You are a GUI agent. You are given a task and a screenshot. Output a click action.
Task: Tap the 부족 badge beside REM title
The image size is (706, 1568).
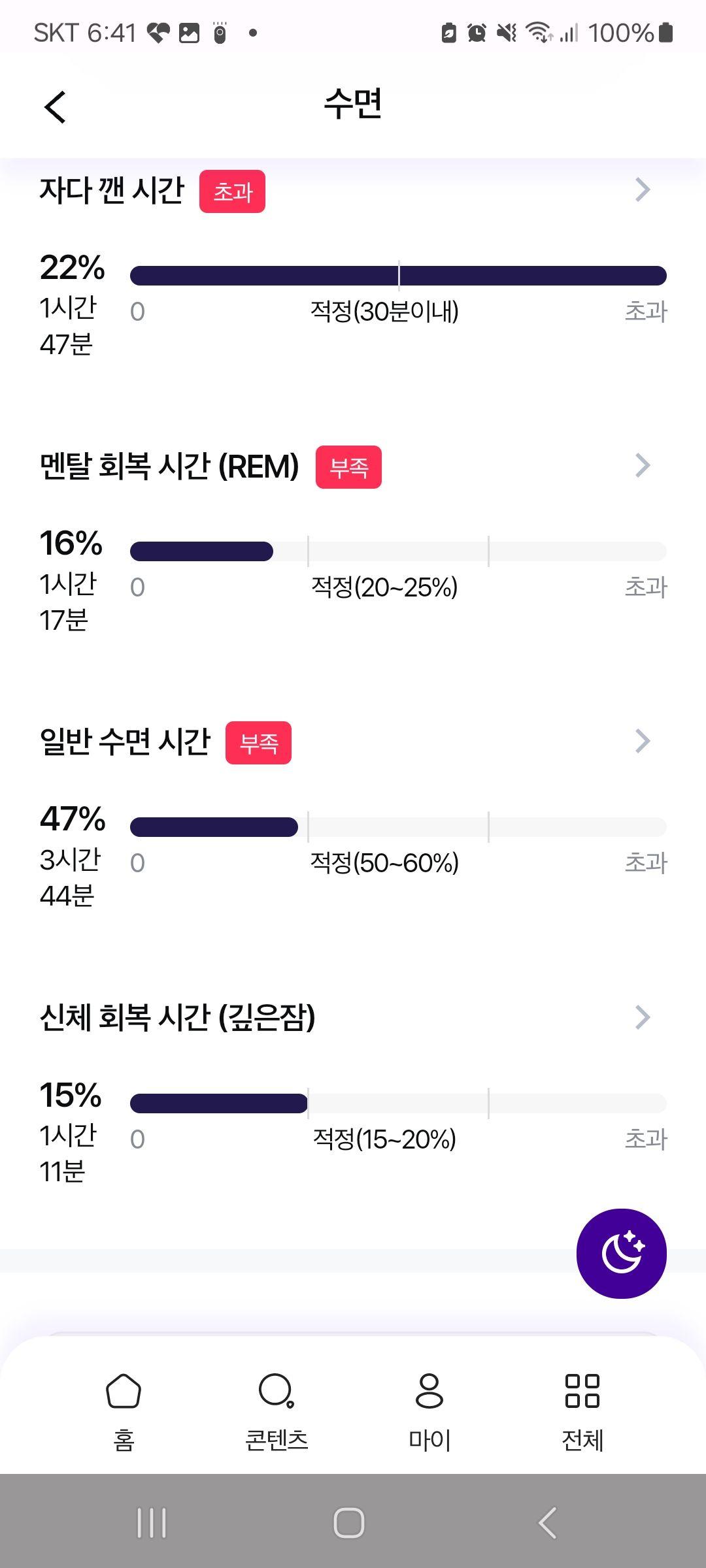[x=348, y=467]
